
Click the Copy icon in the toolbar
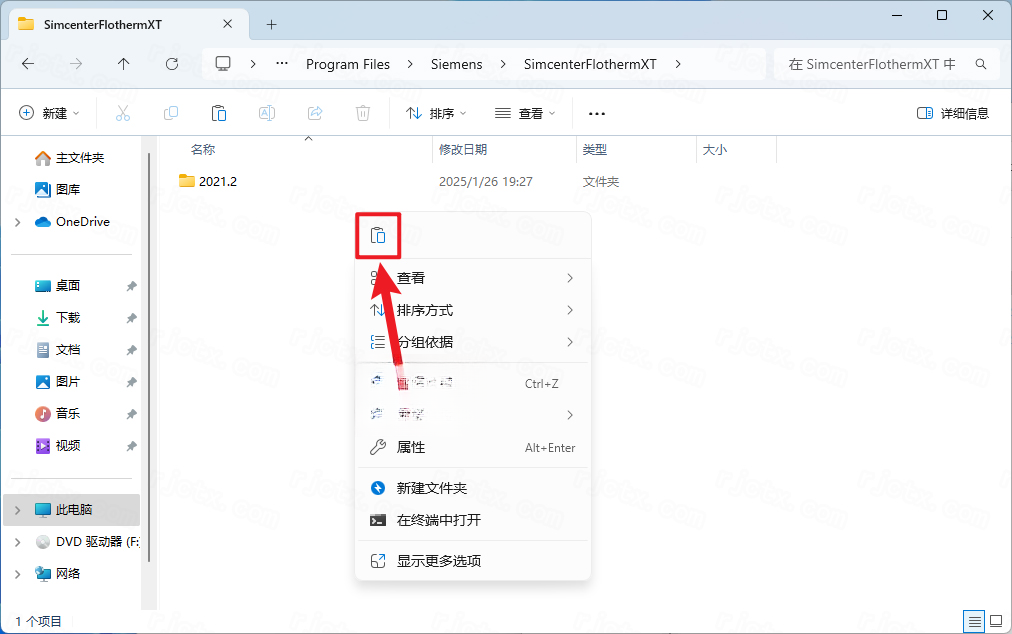pos(171,114)
